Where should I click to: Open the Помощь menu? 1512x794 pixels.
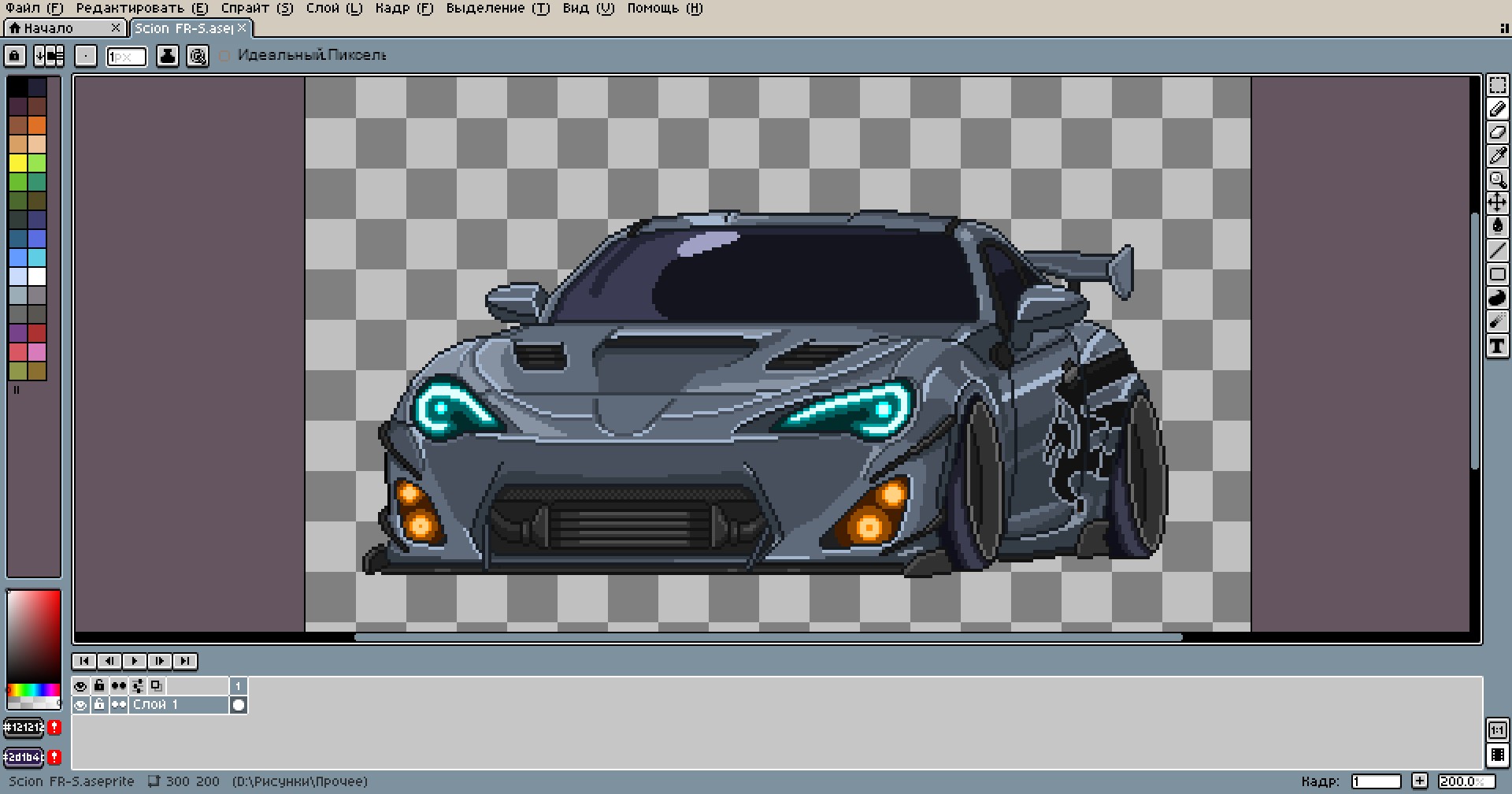[x=665, y=9]
